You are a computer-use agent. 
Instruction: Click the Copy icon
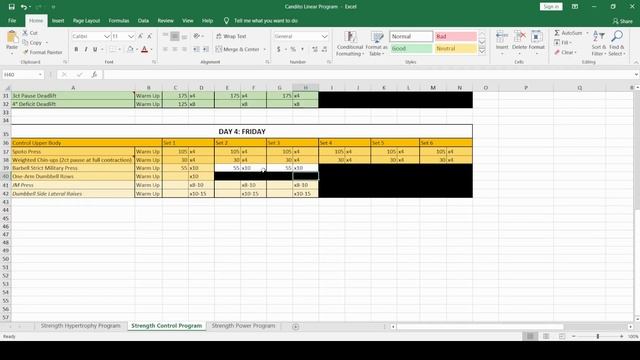coord(25,42)
